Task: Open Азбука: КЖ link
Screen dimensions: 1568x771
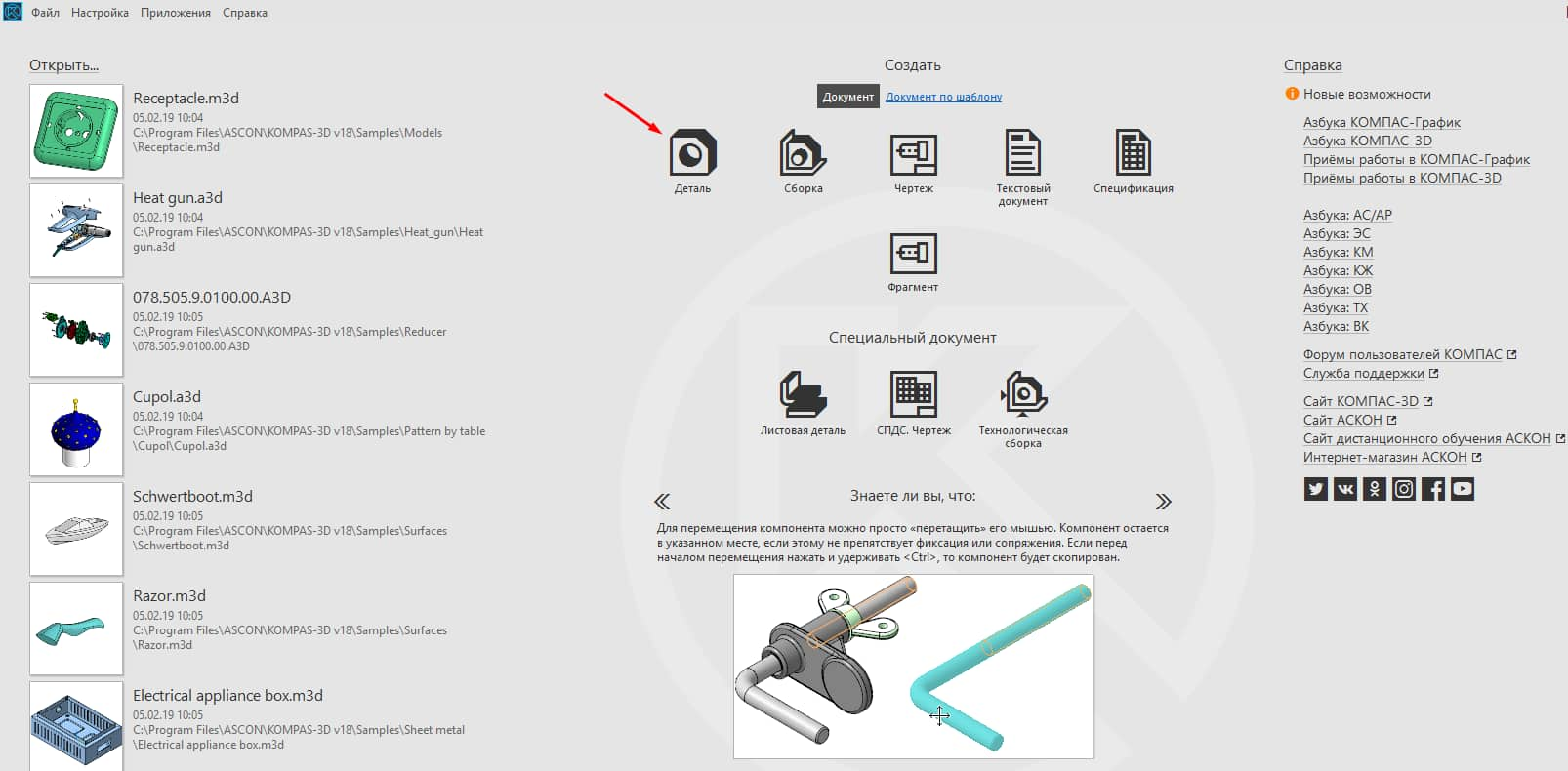Action: 1338,270
